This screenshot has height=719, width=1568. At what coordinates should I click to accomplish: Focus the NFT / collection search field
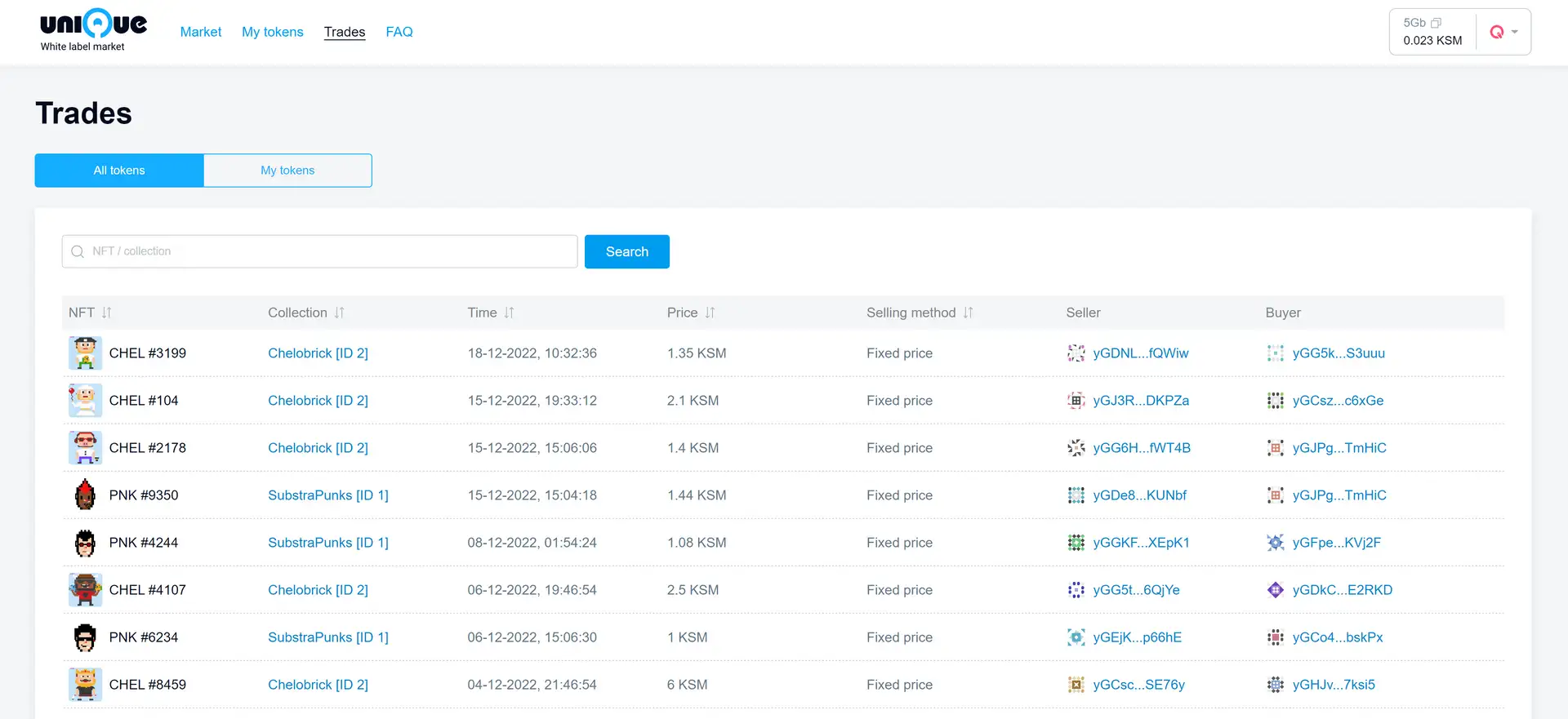(x=327, y=251)
